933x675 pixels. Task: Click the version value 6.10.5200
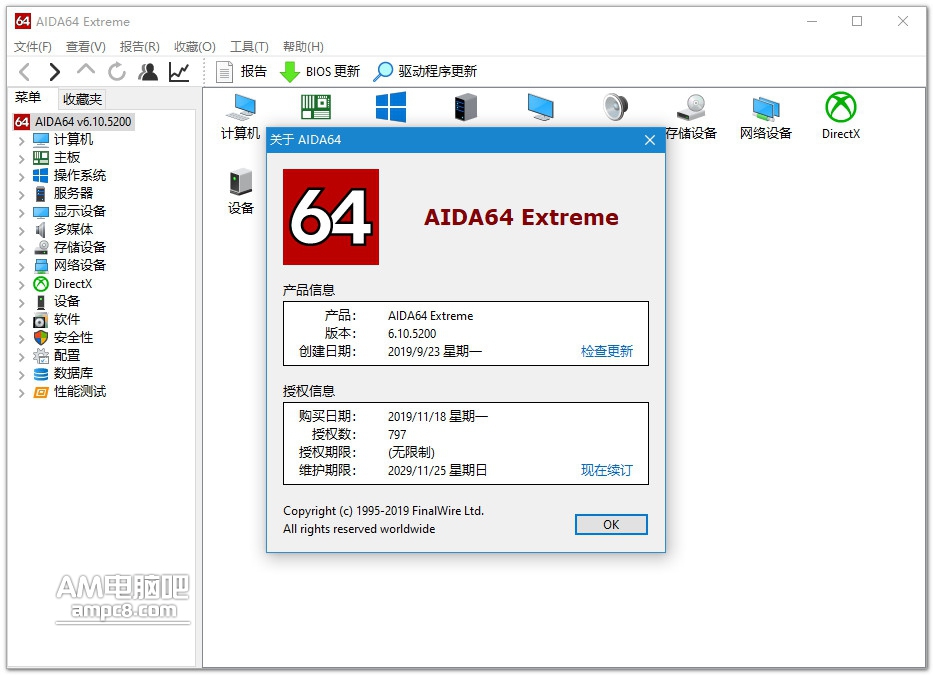tap(412, 333)
